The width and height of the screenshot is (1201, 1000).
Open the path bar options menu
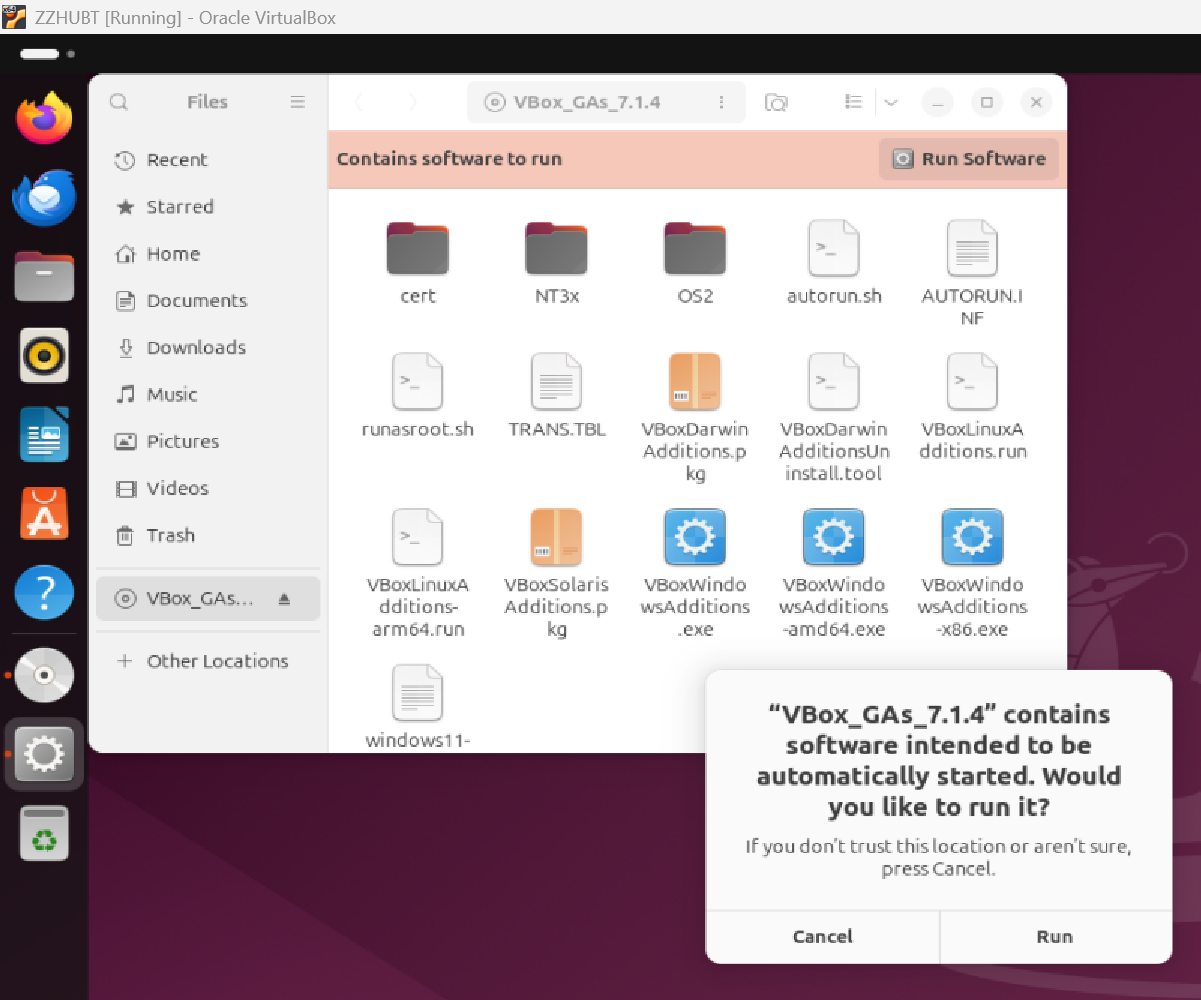tap(721, 102)
